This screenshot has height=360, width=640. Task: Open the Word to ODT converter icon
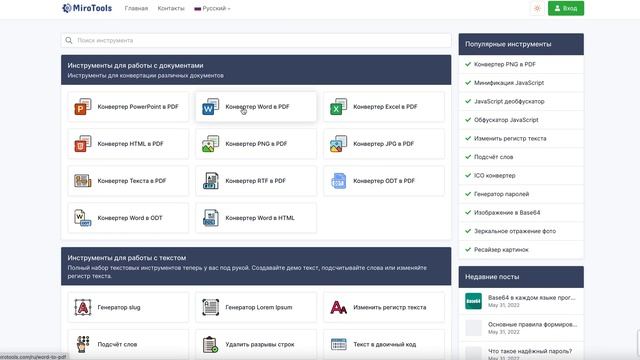[x=82, y=218]
